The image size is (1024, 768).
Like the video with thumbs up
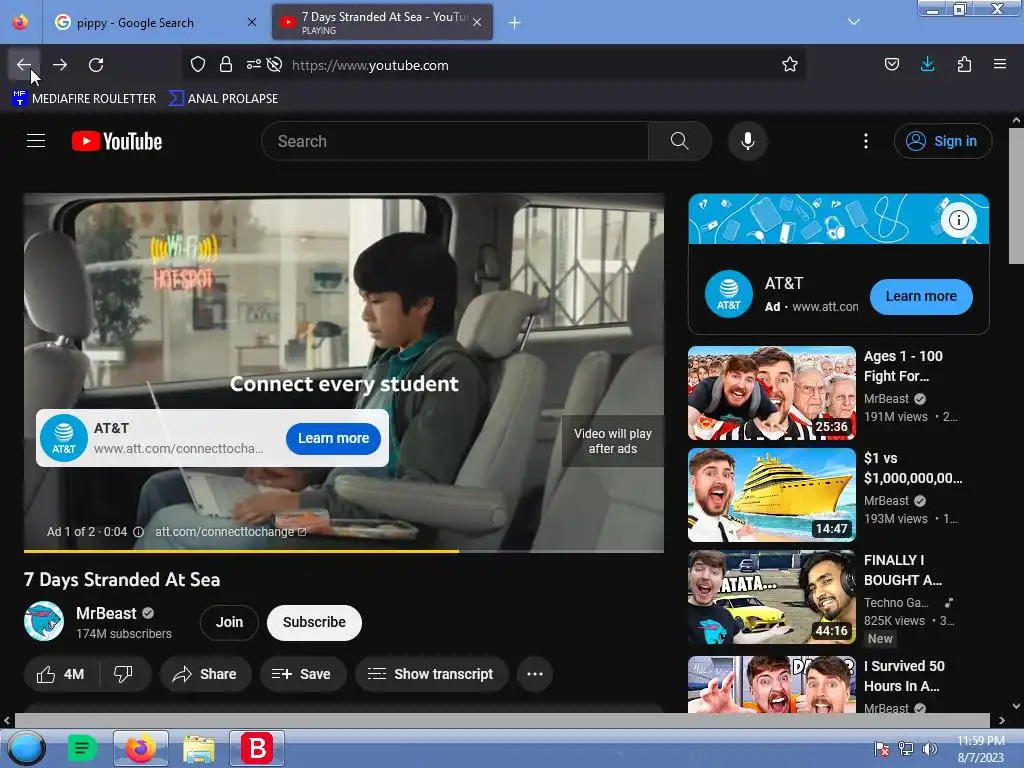[x=60, y=674]
